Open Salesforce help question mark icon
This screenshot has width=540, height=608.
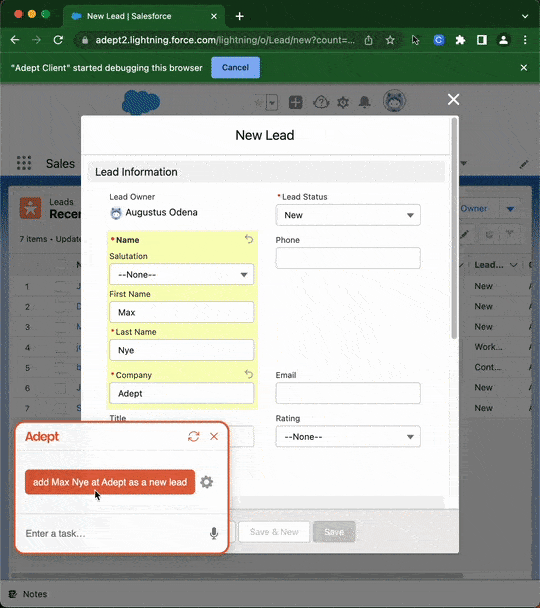click(x=321, y=102)
